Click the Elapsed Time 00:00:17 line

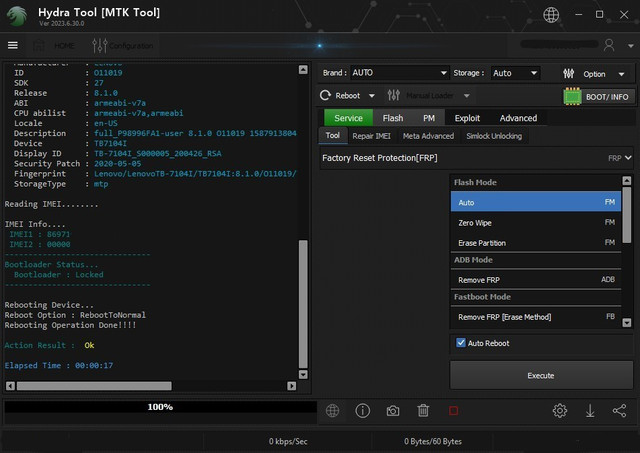(x=59, y=365)
